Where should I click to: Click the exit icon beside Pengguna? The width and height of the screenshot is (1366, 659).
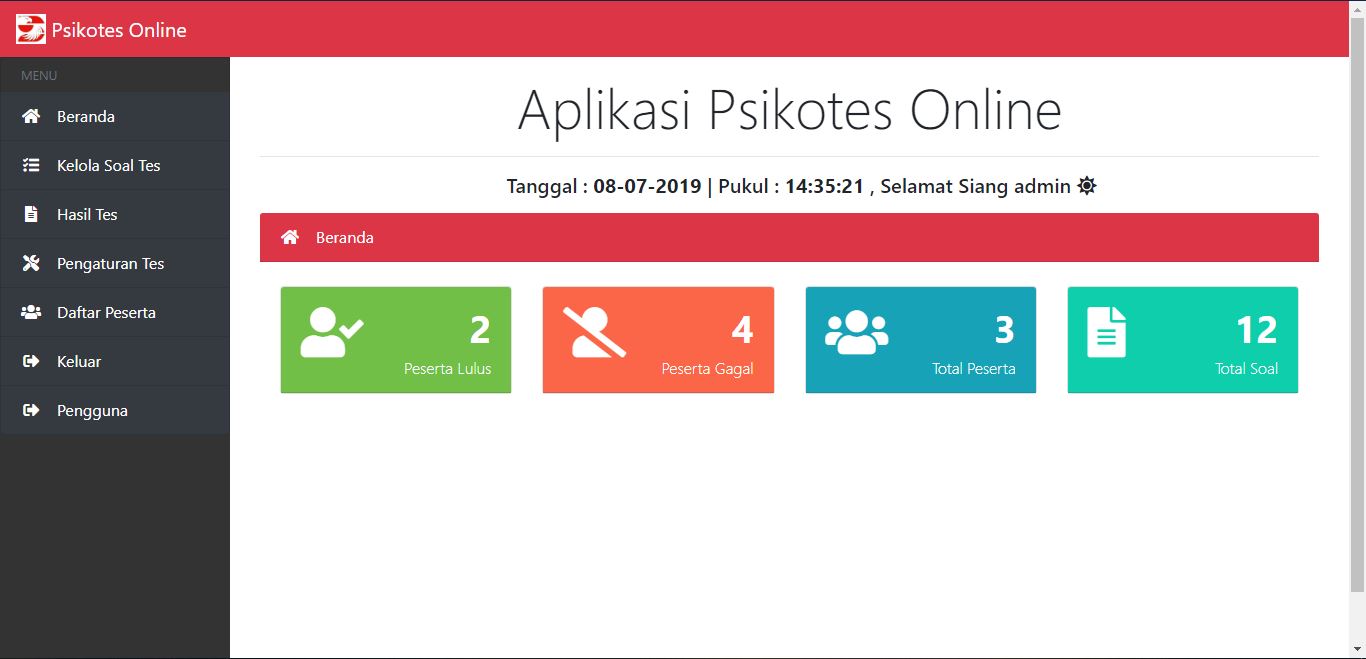pos(29,410)
